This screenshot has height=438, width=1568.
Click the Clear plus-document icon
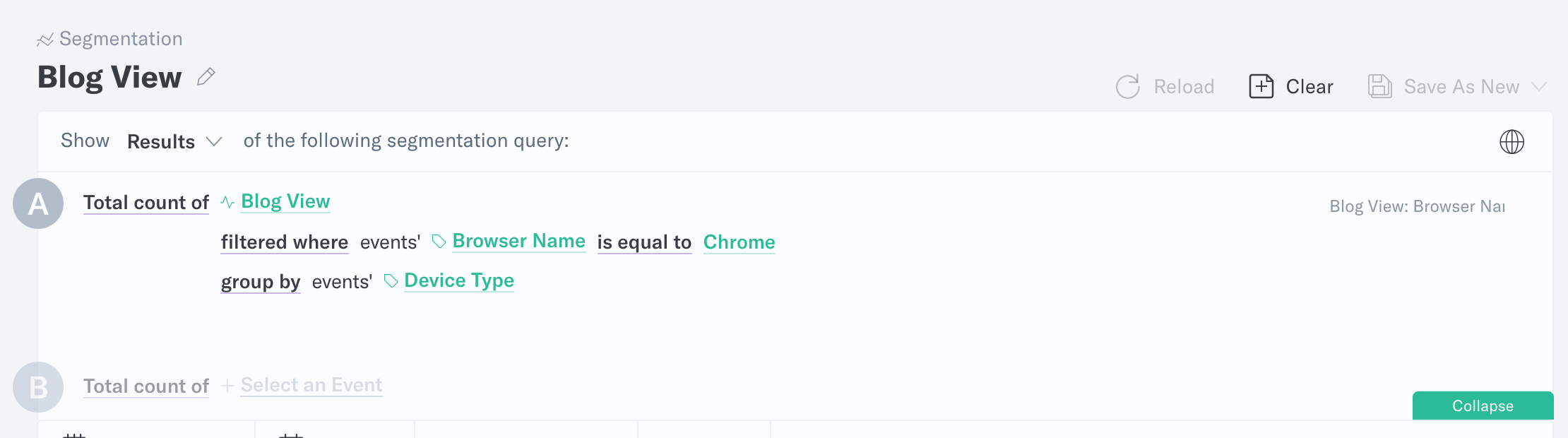tap(1261, 87)
